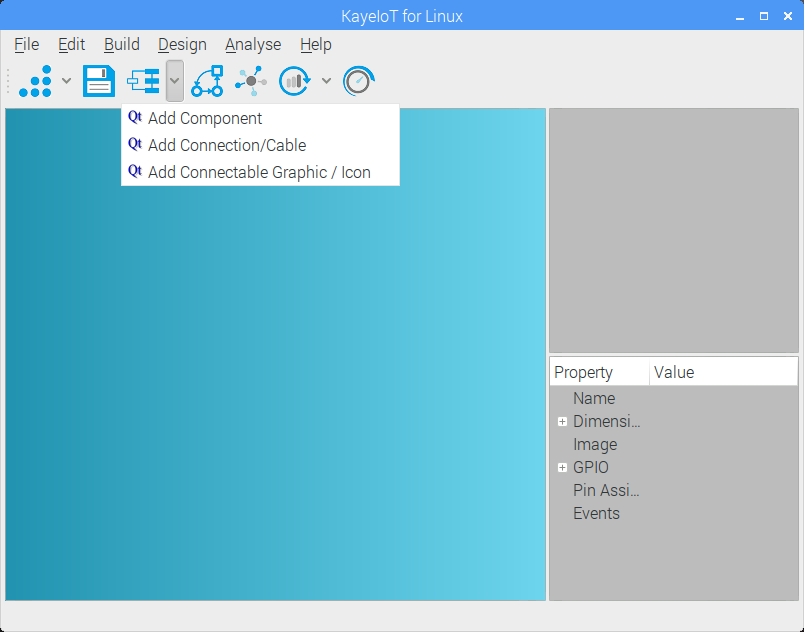Click the Property column header
This screenshot has width=804, height=632.
tap(599, 372)
